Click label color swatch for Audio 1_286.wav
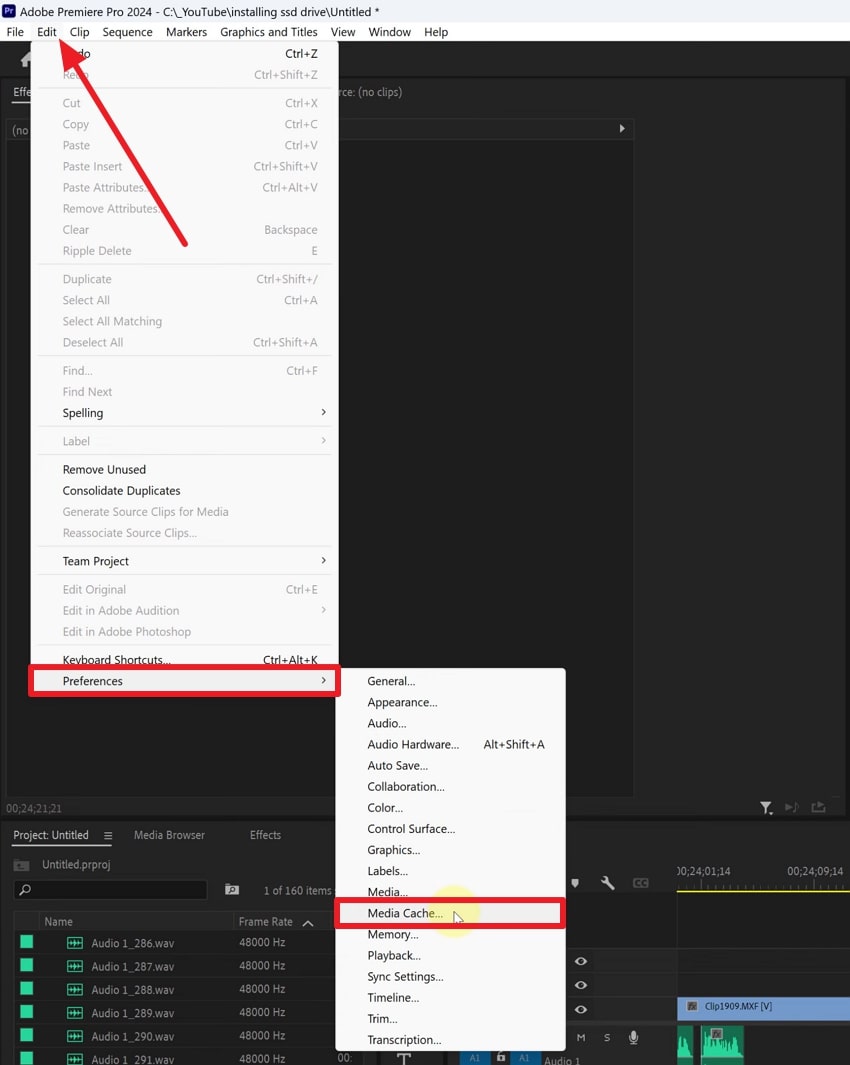The width and height of the screenshot is (850, 1065). (26, 941)
